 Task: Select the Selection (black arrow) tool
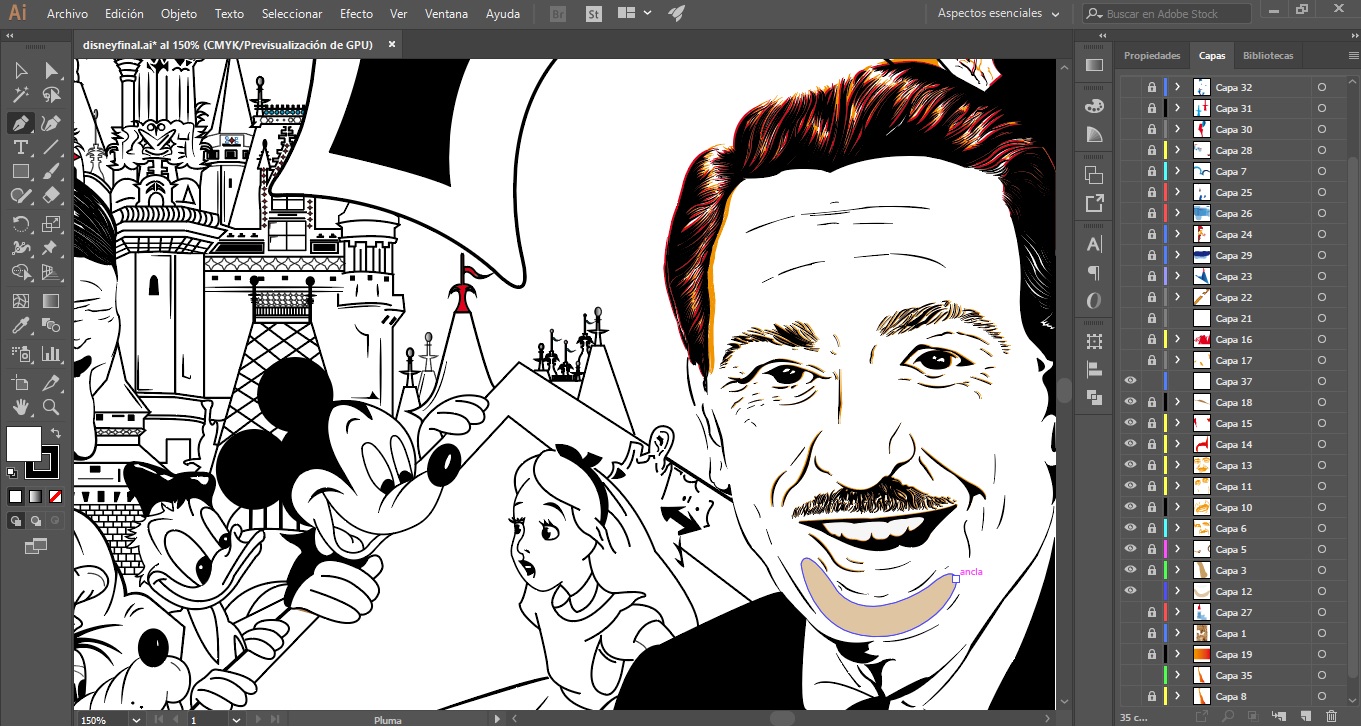point(20,70)
